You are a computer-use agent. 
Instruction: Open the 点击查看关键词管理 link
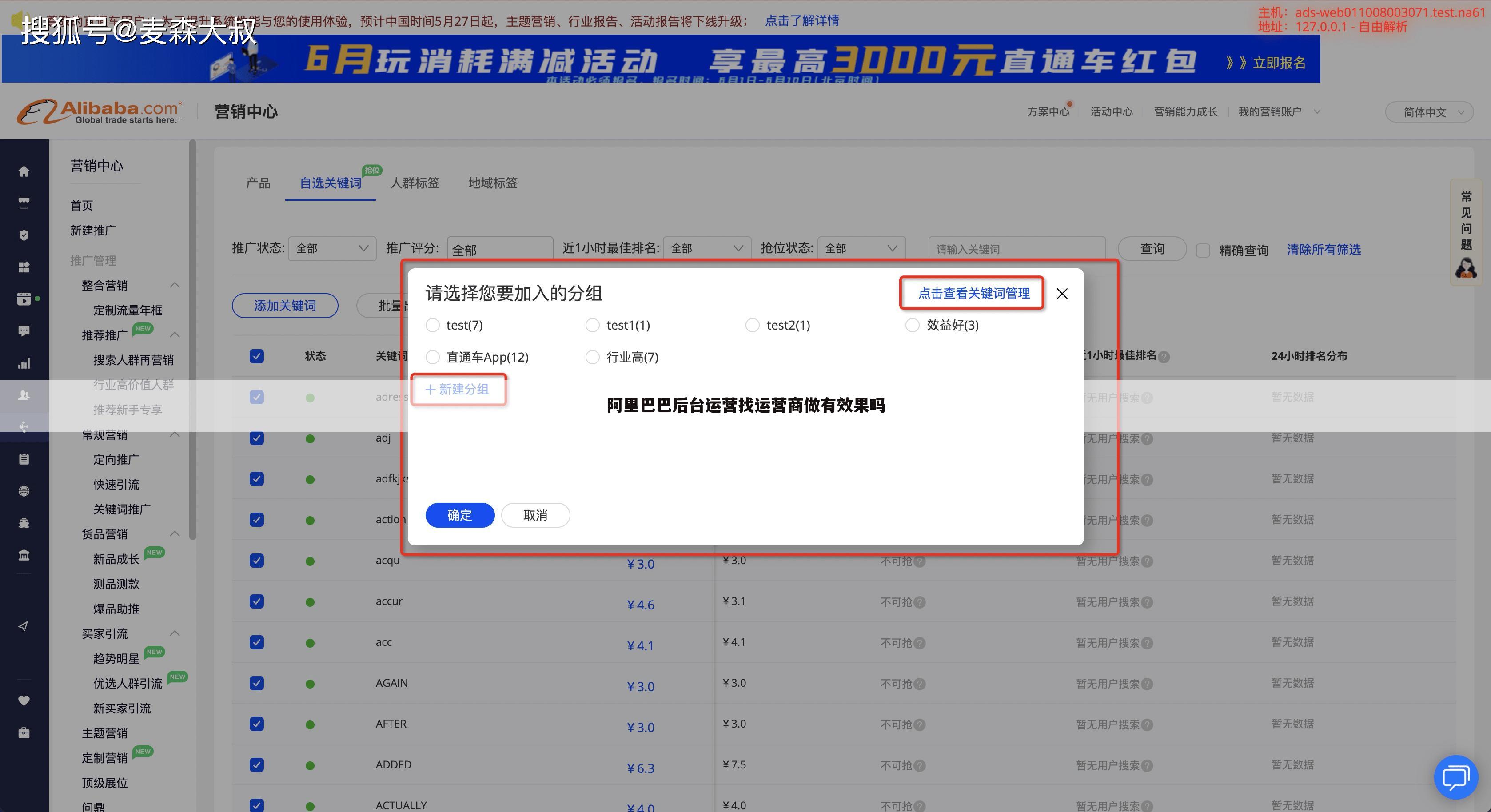[x=973, y=294]
